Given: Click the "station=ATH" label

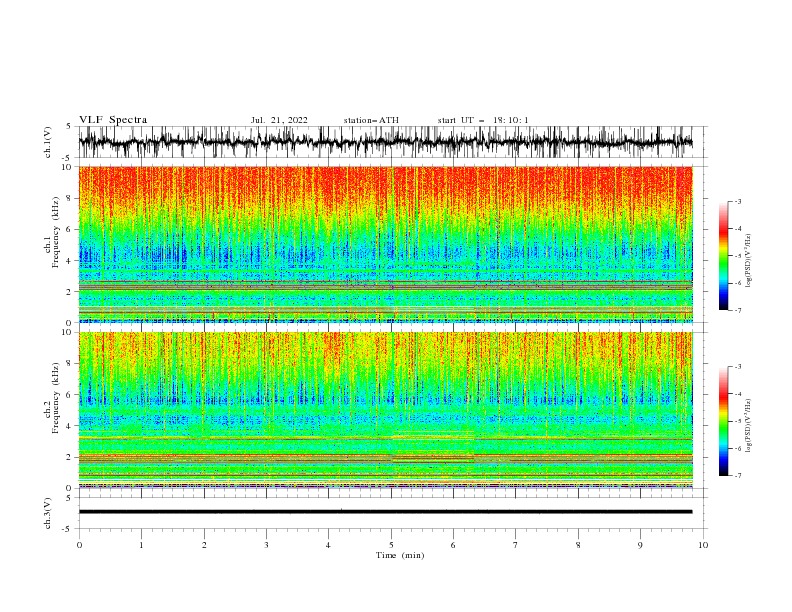Looking at the screenshot, I should 371,120.
